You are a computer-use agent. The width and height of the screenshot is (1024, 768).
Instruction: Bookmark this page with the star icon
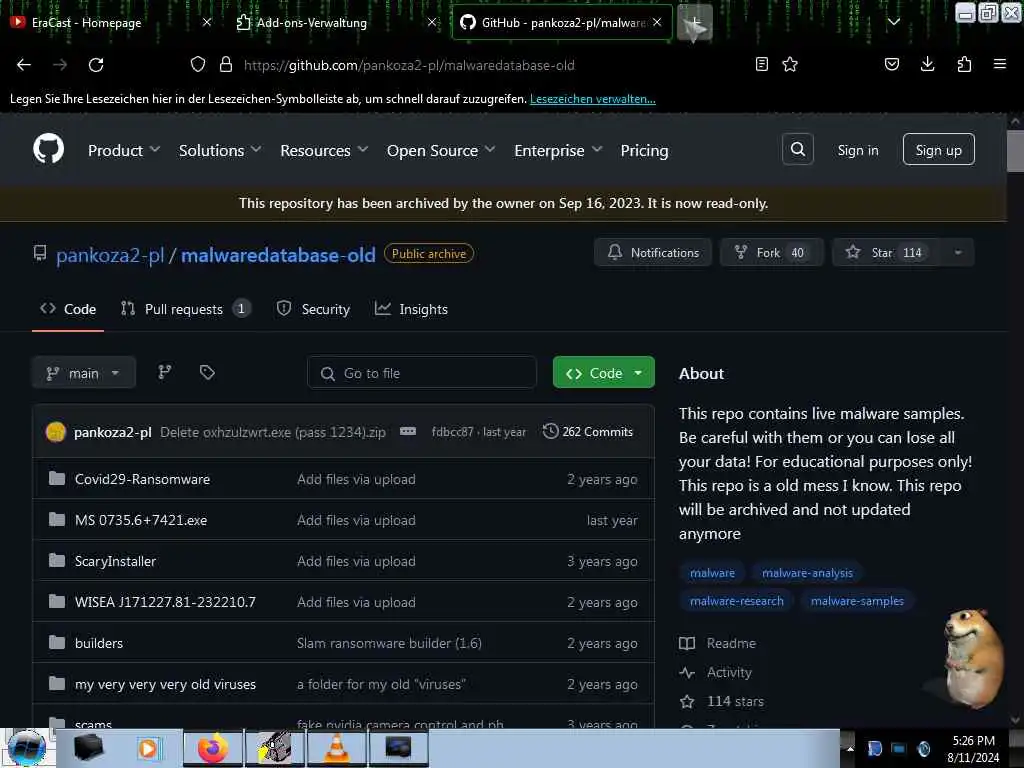click(790, 64)
